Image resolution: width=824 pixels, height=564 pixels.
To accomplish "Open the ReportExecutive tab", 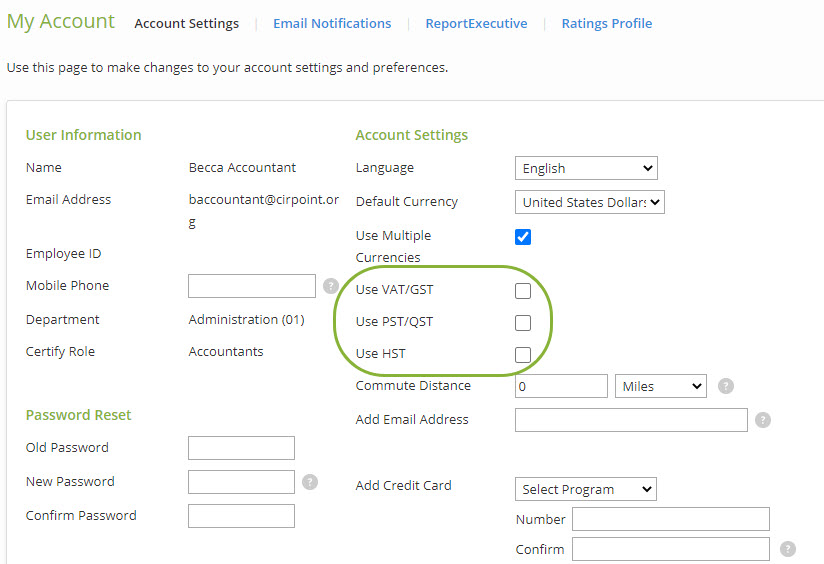I will point(476,23).
